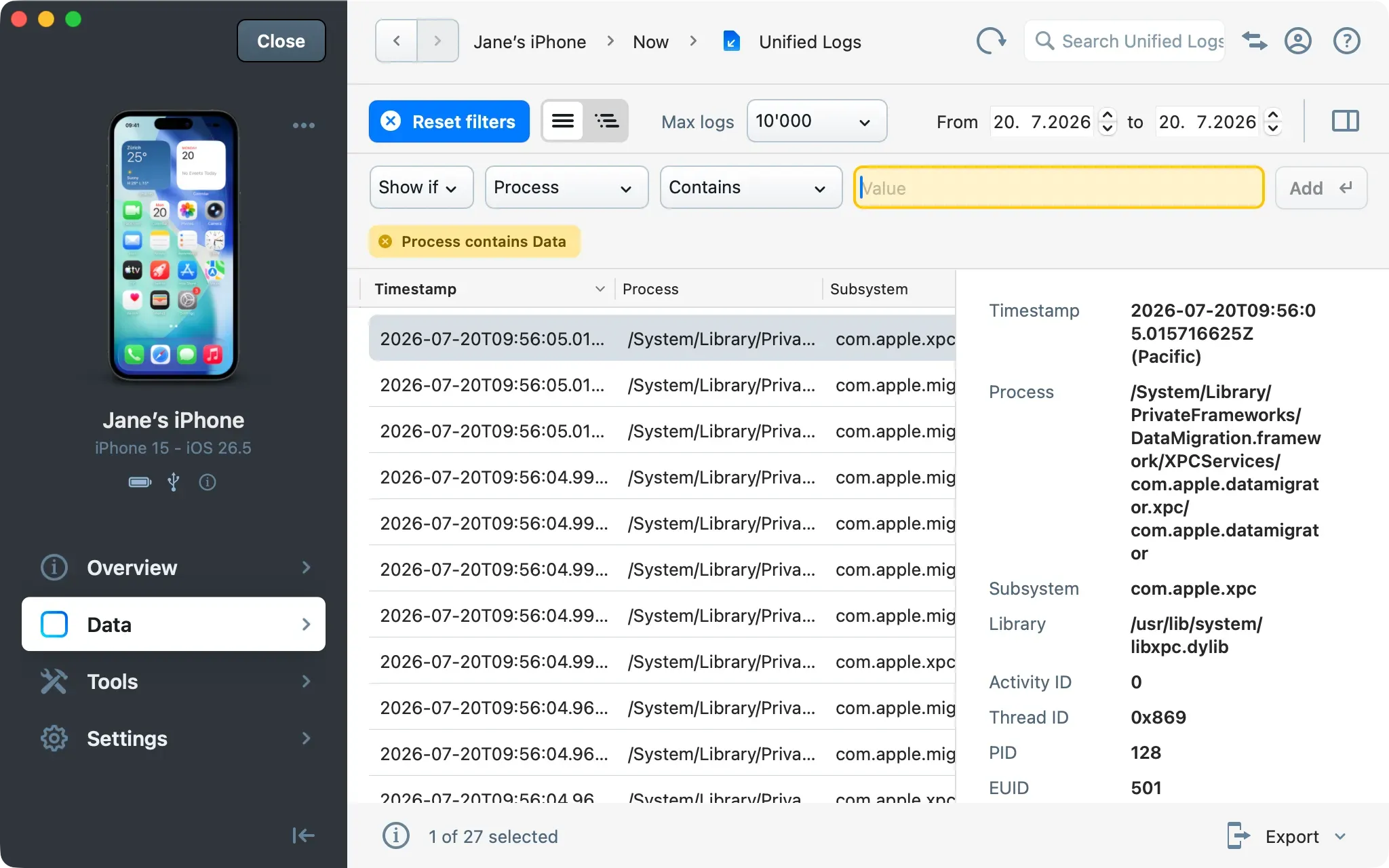The image size is (1389, 868).
Task: Click the Export label
Action: point(1292,837)
